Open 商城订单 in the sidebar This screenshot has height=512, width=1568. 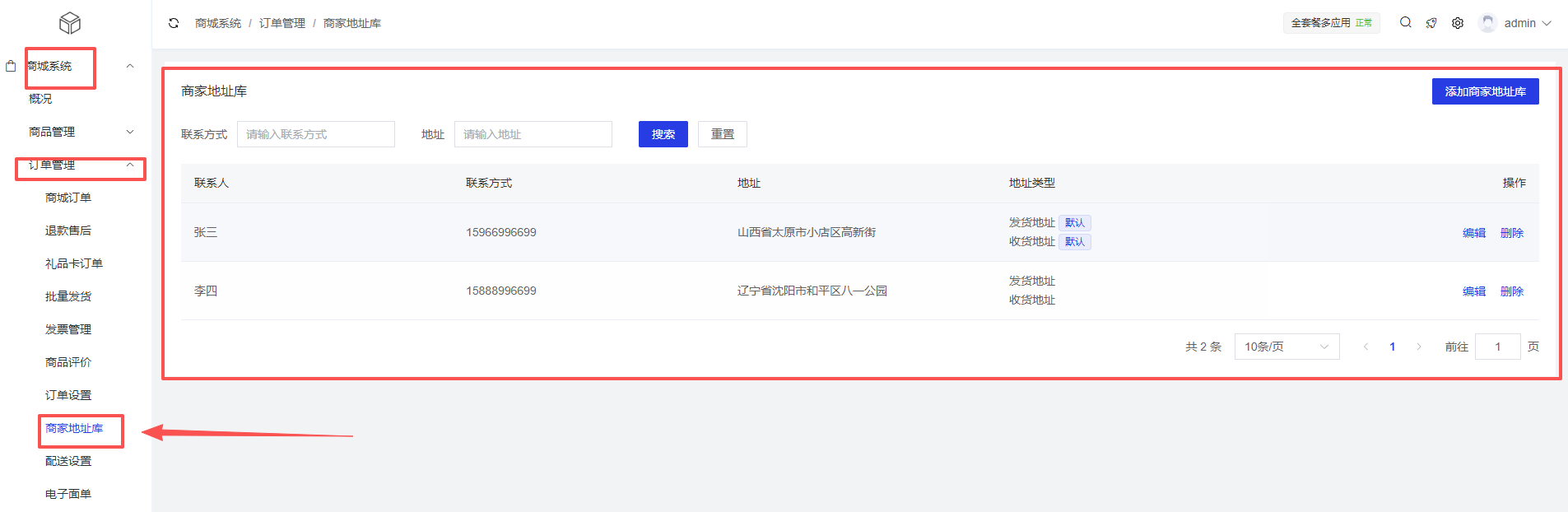coord(68,198)
